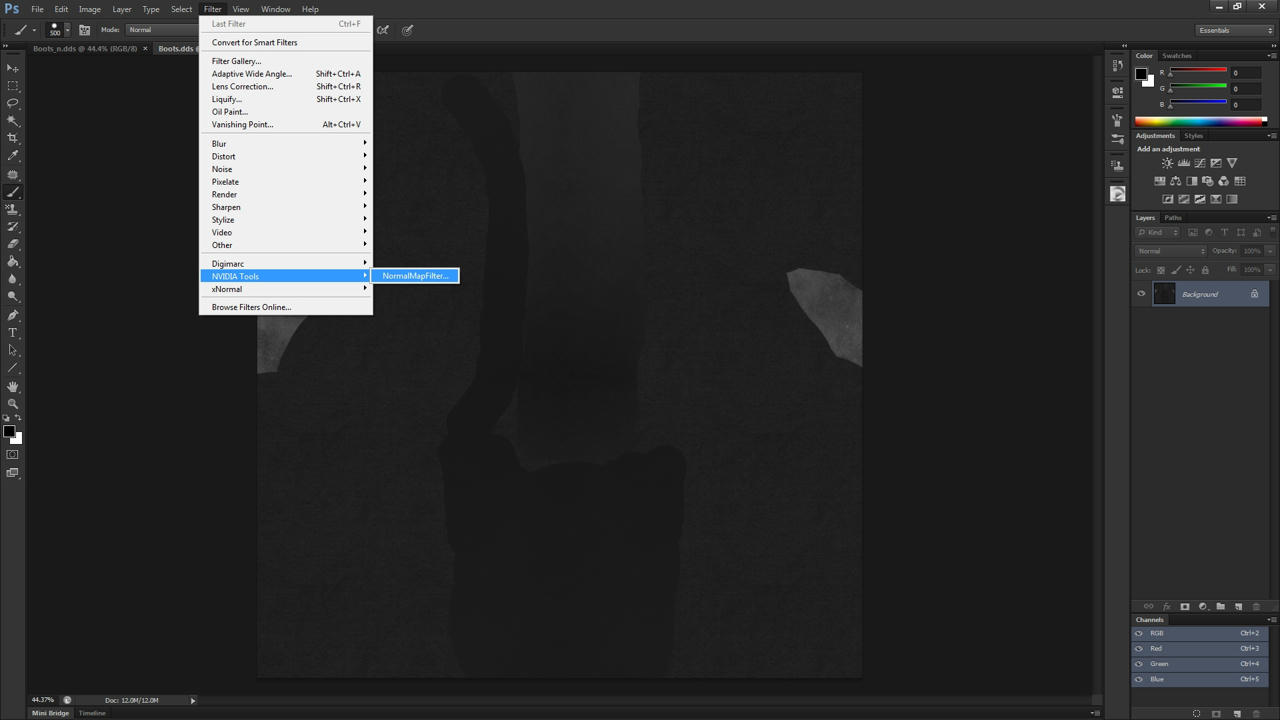Click the Background layer thumbnail
This screenshot has width=1280, height=720.
click(x=1164, y=294)
